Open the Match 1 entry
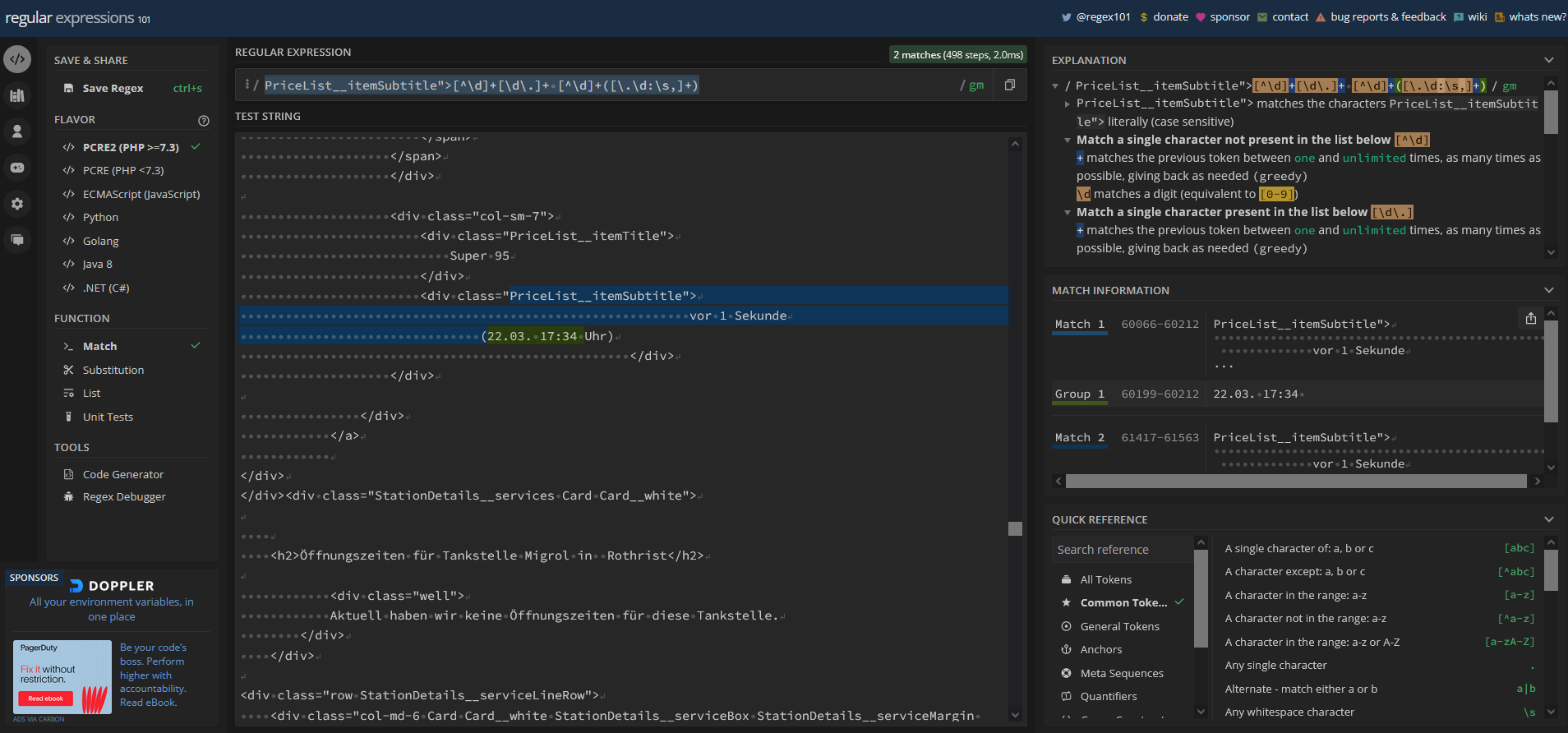 tap(1080, 325)
